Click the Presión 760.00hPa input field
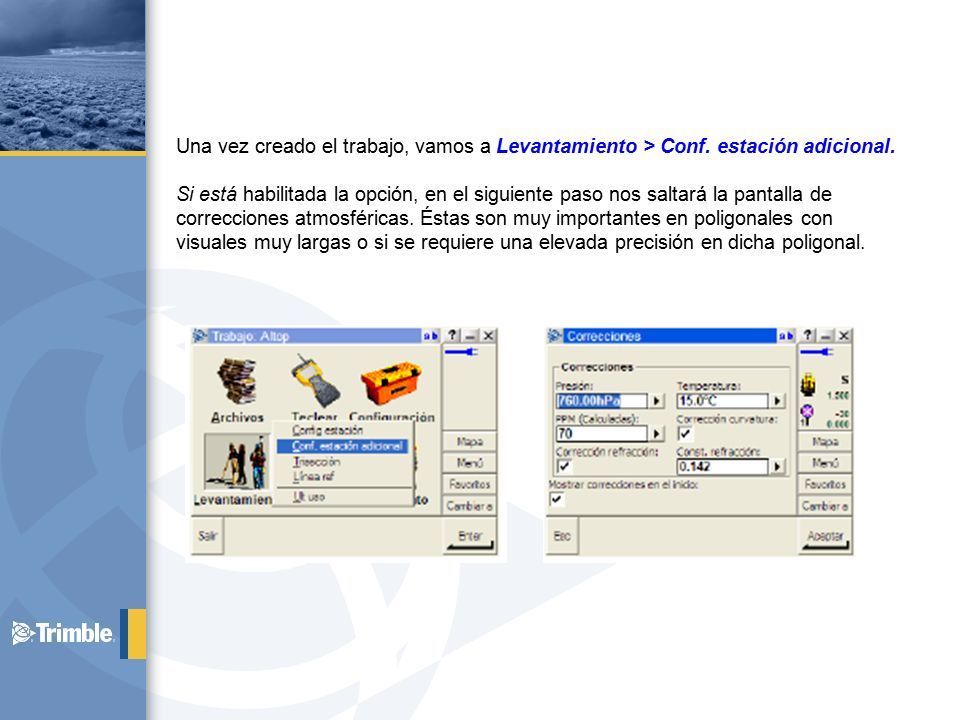Viewport: 960px width, 720px height. (601, 401)
